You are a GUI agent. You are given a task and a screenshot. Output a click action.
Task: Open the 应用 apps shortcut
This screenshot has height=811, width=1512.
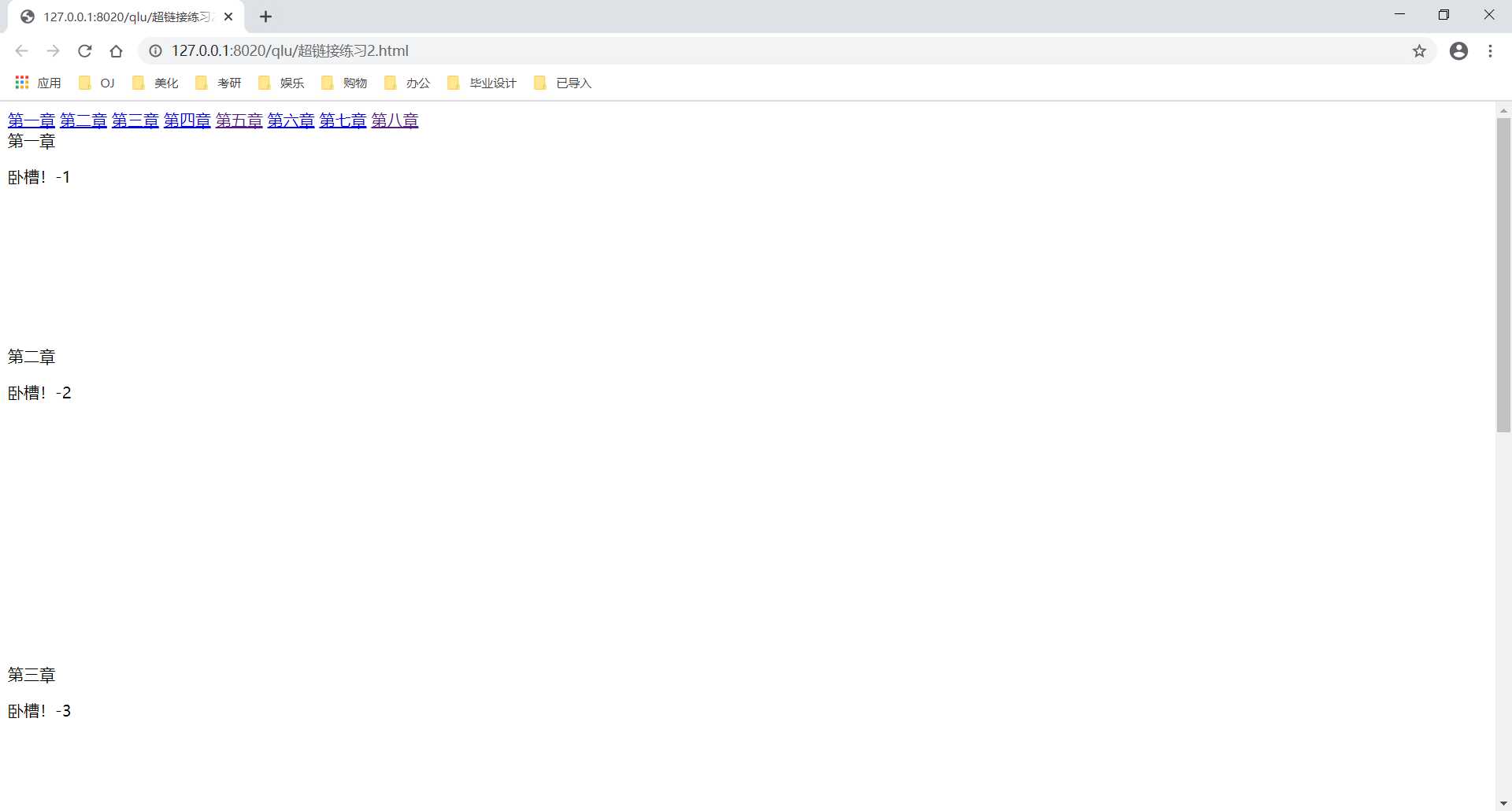[38, 83]
